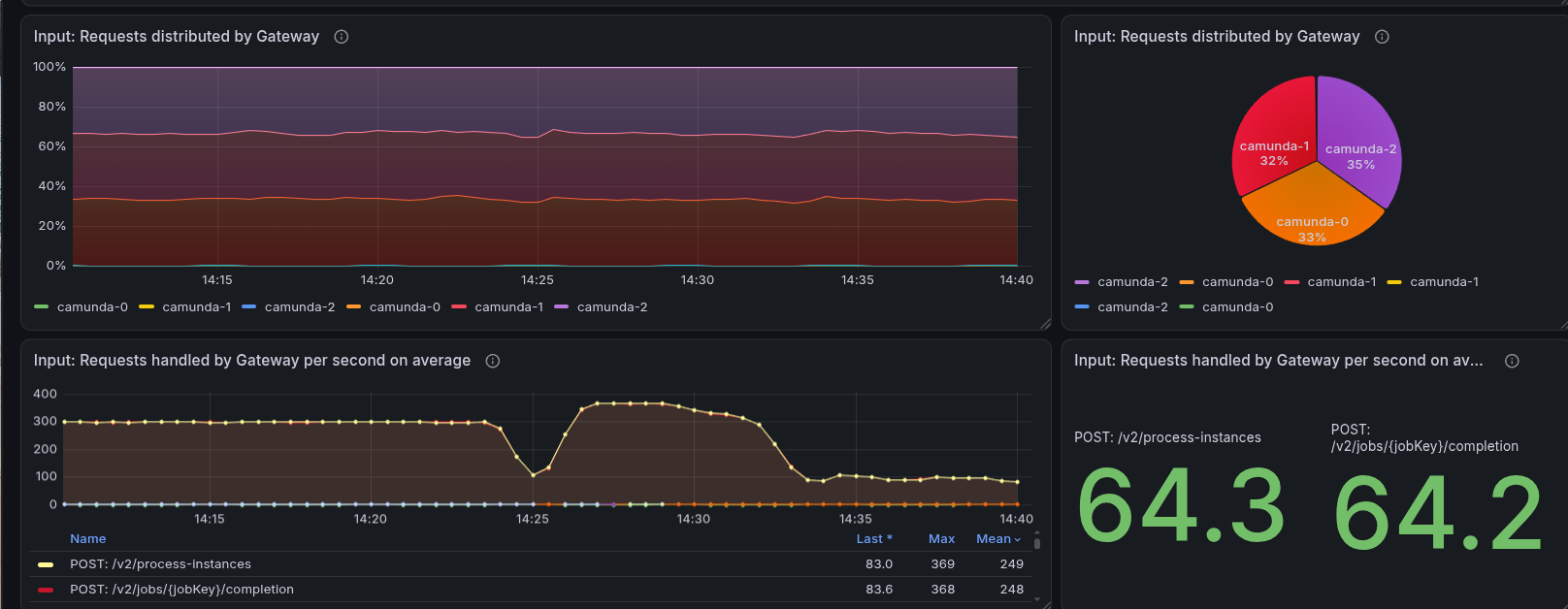
Task: Click the 64.2 stat value
Action: coord(1438,512)
